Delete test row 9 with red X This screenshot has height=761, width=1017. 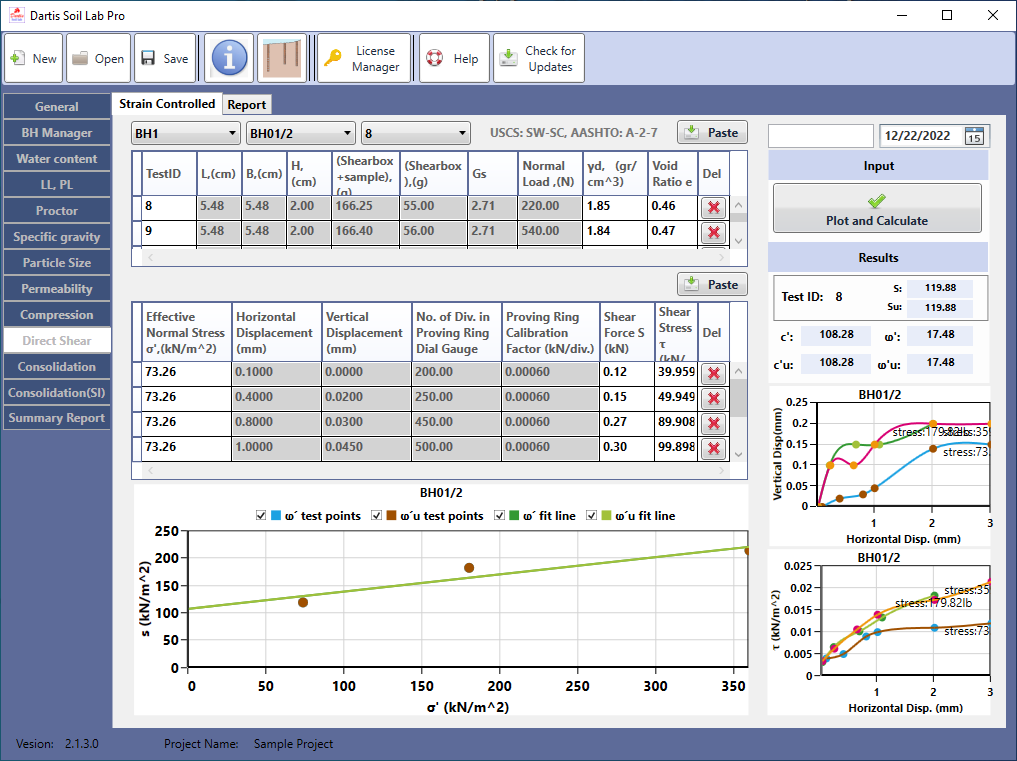(x=713, y=232)
